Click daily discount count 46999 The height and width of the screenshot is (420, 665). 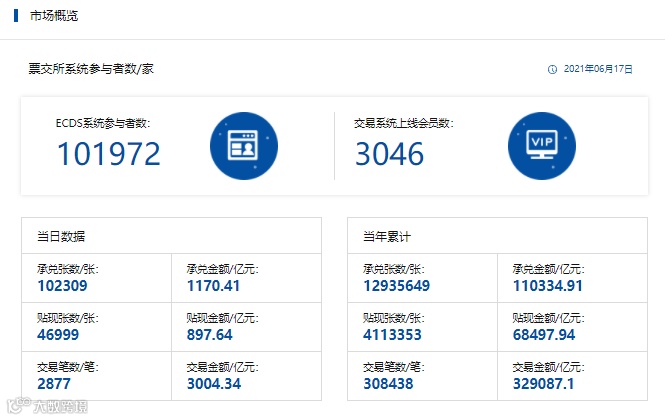tap(58, 335)
